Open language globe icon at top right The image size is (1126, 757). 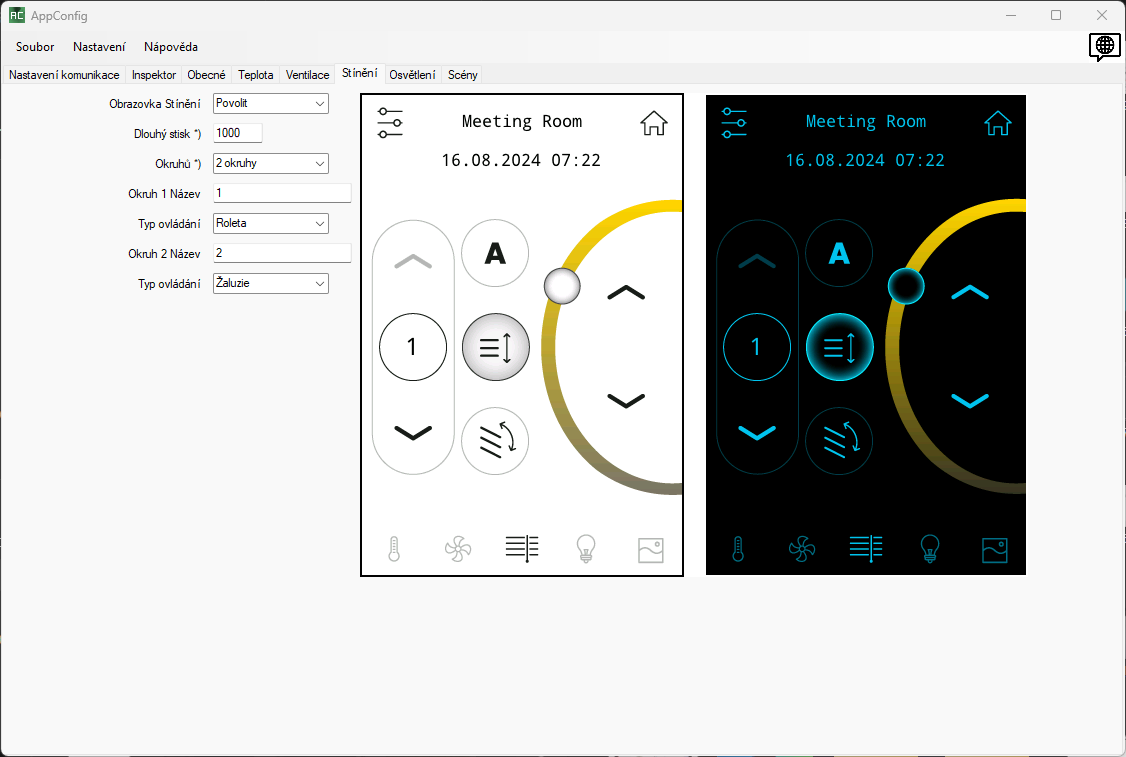pos(1104,47)
